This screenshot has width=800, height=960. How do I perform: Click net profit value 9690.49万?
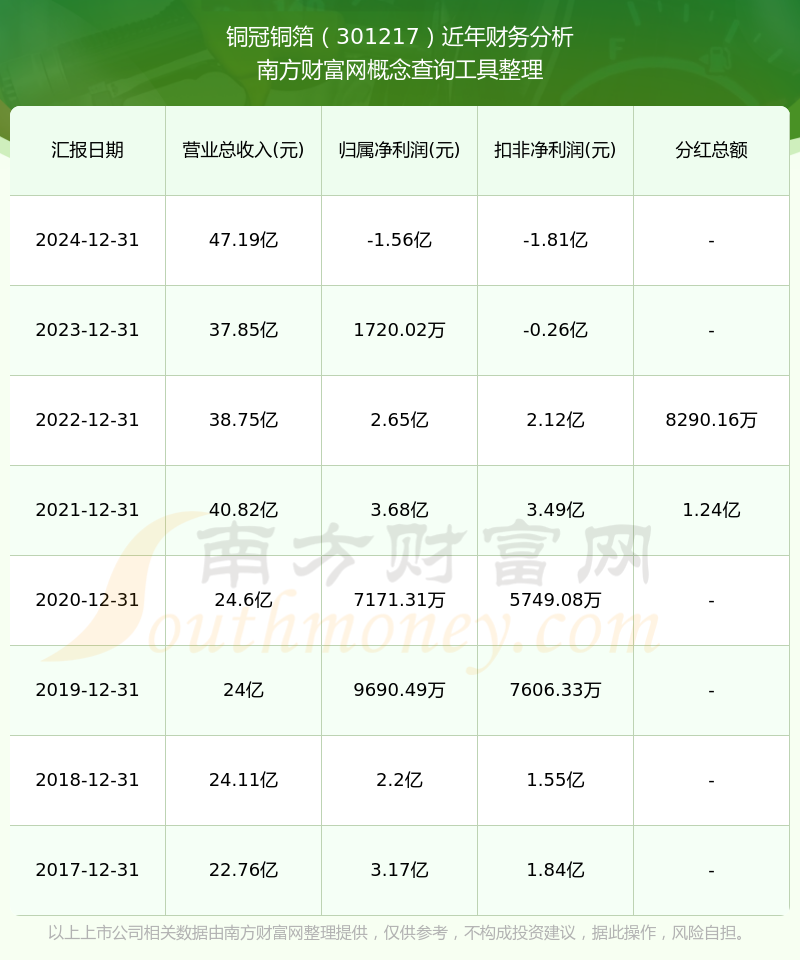pyautogui.click(x=400, y=690)
